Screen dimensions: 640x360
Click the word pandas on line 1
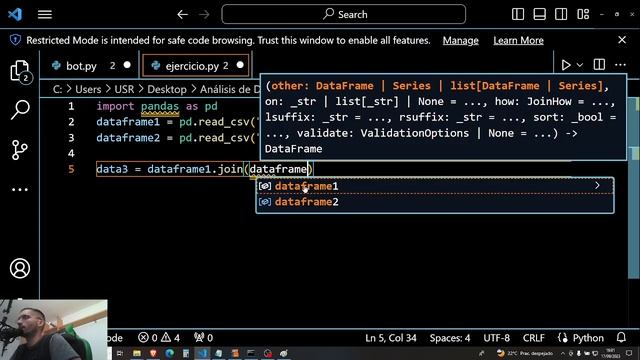160,106
